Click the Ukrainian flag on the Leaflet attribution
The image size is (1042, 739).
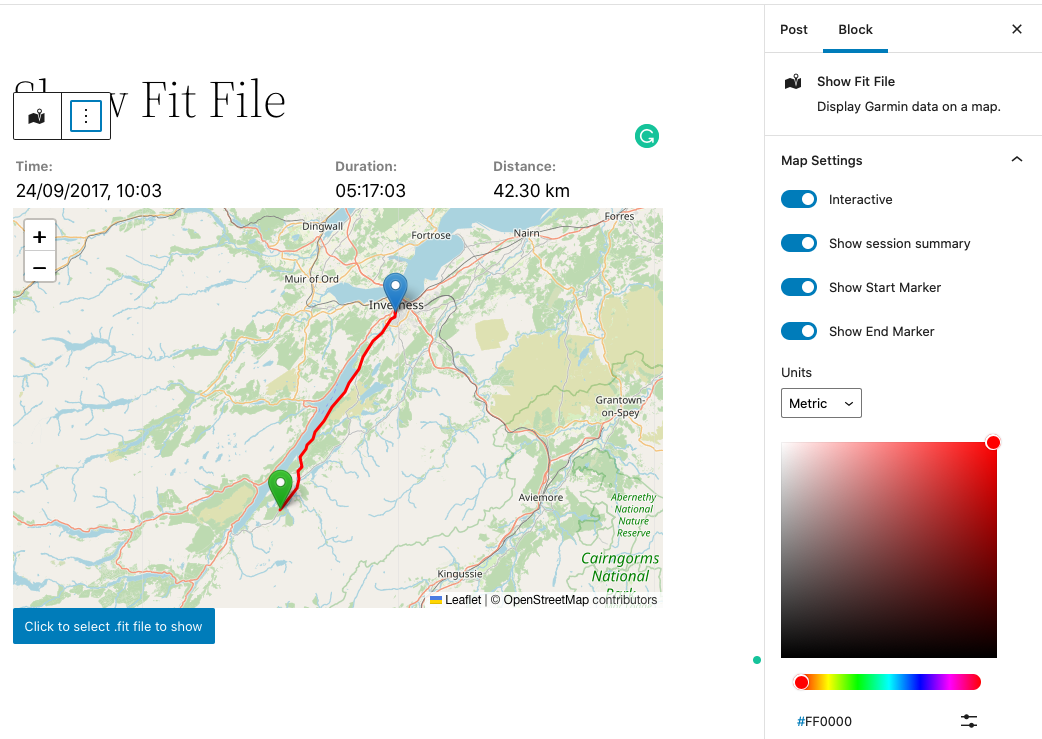coord(434,600)
